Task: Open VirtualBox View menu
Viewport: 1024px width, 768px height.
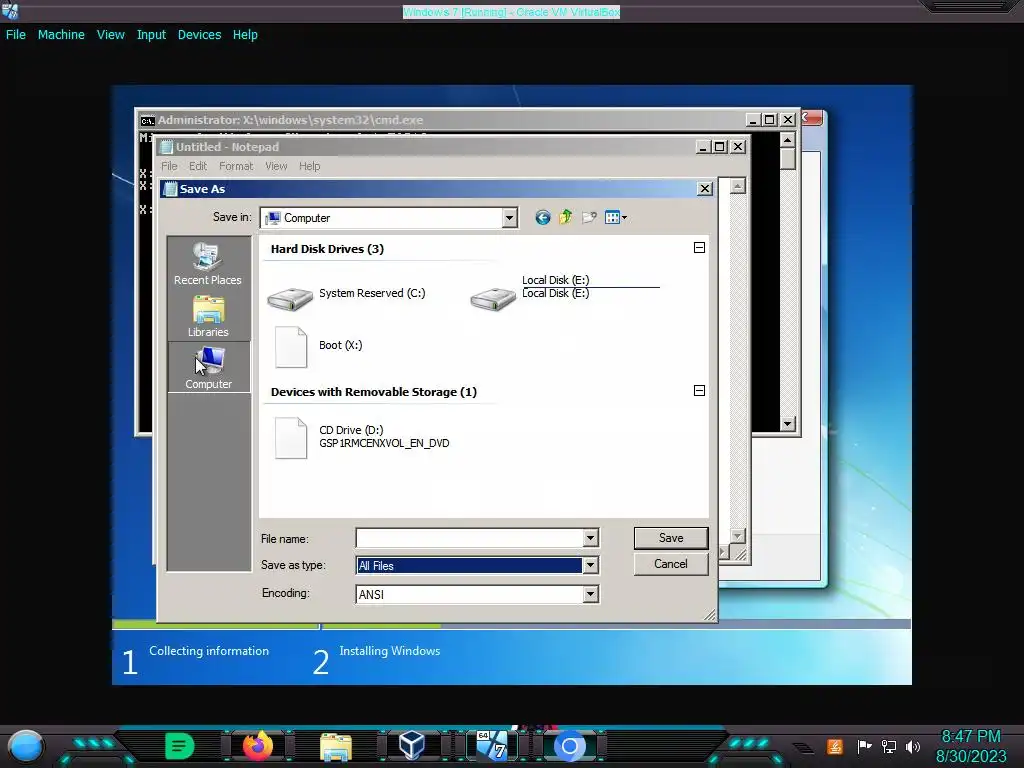Action: 110,35
